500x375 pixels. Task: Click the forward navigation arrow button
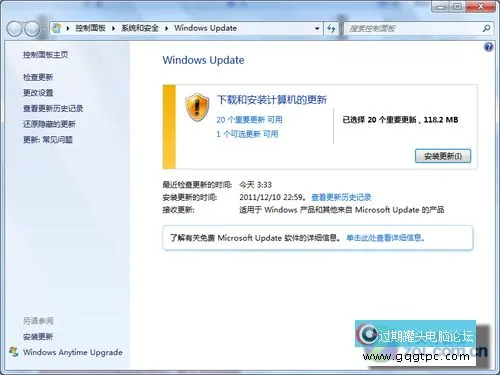tap(32, 29)
